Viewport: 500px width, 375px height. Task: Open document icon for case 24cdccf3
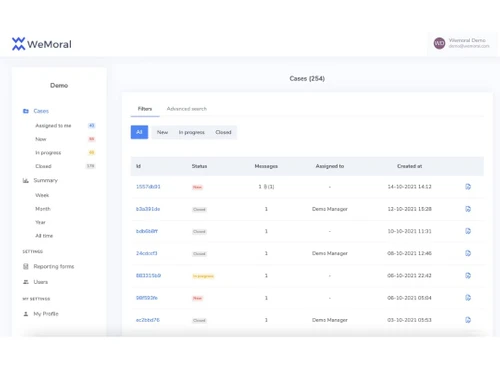click(x=468, y=253)
